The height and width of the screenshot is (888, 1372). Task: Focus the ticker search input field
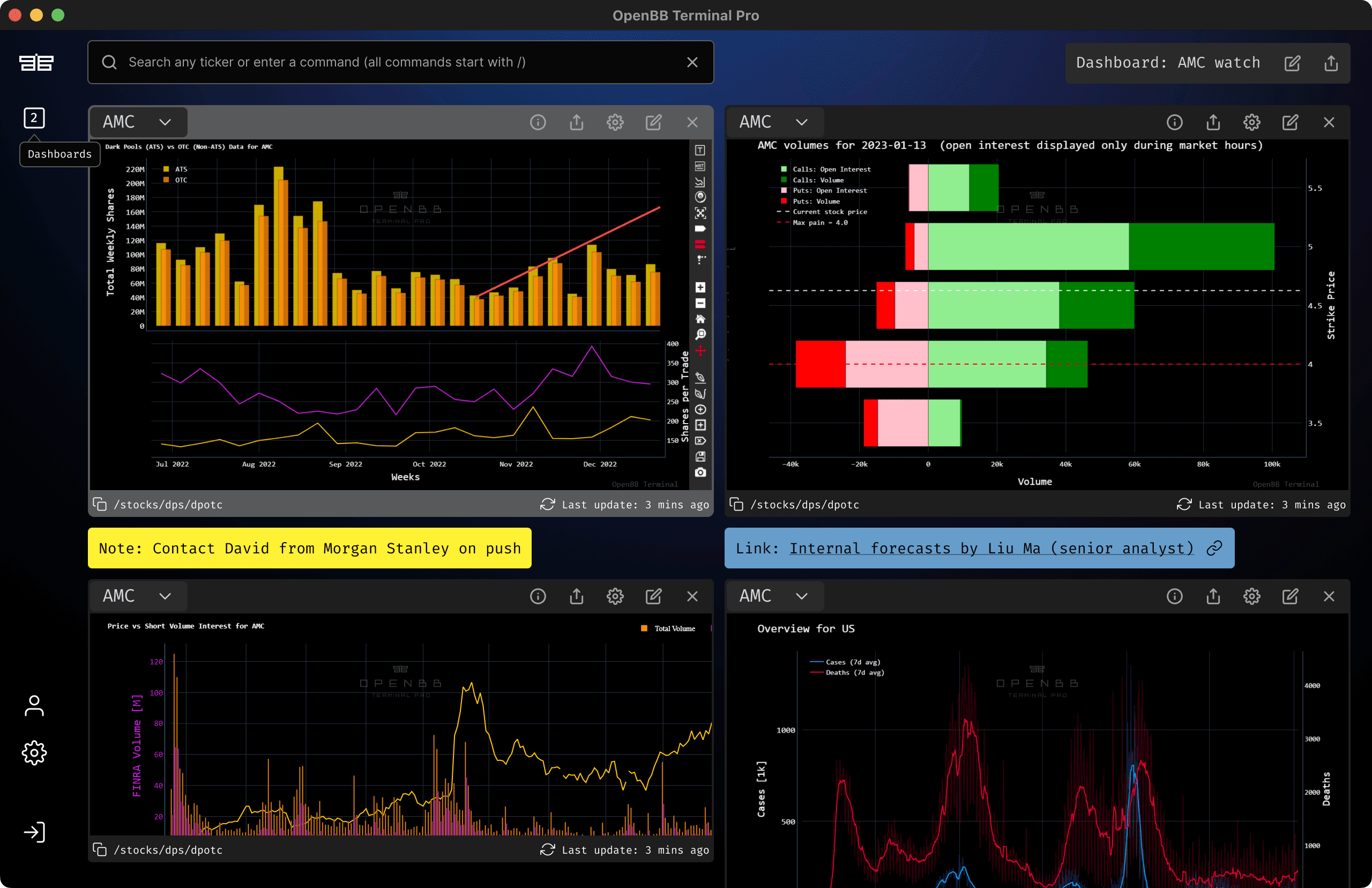[x=400, y=62]
